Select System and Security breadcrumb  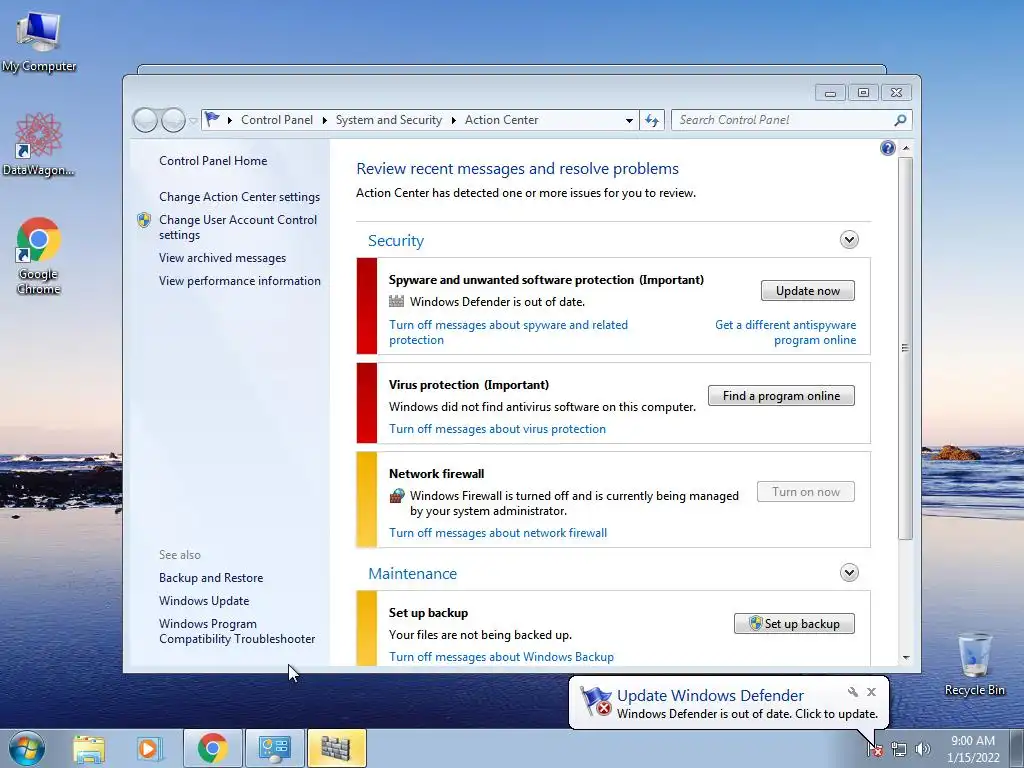pos(389,120)
